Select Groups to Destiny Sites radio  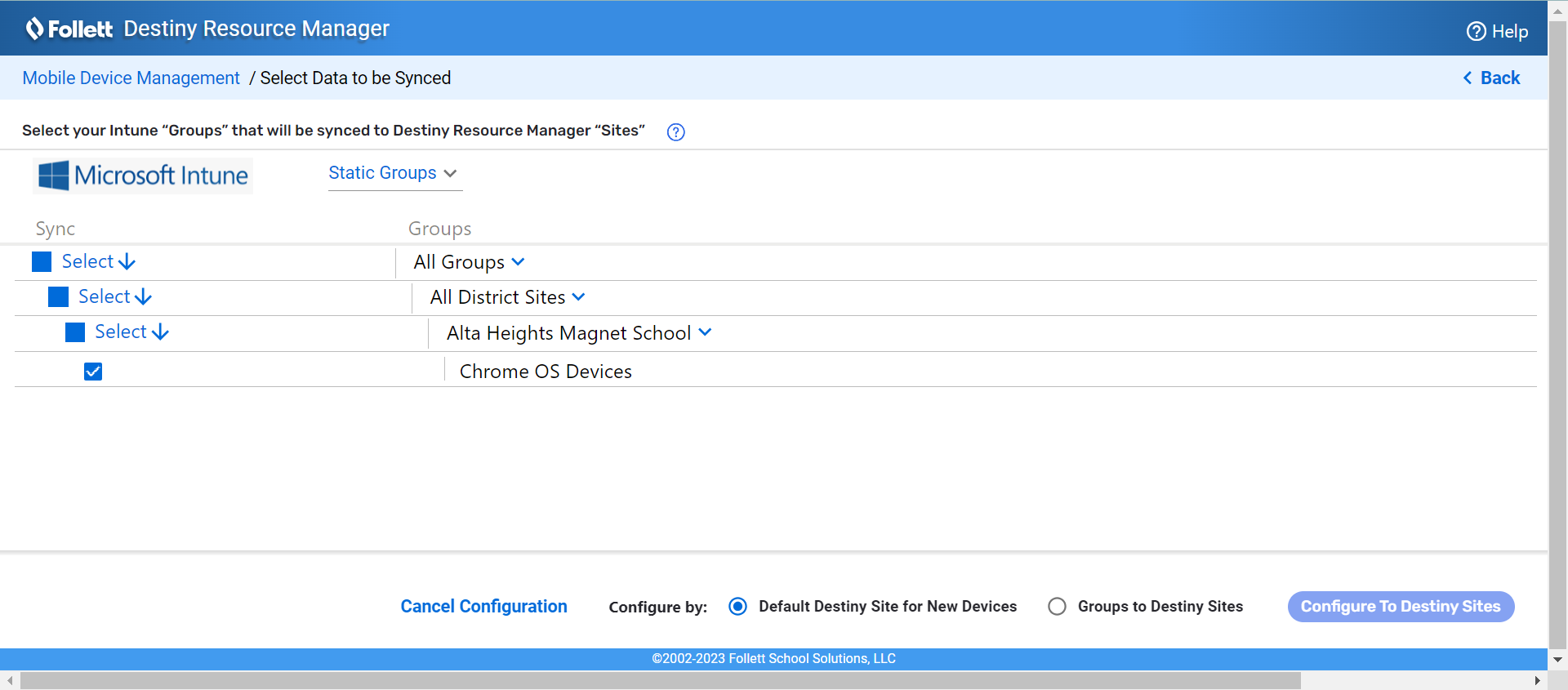(1057, 606)
